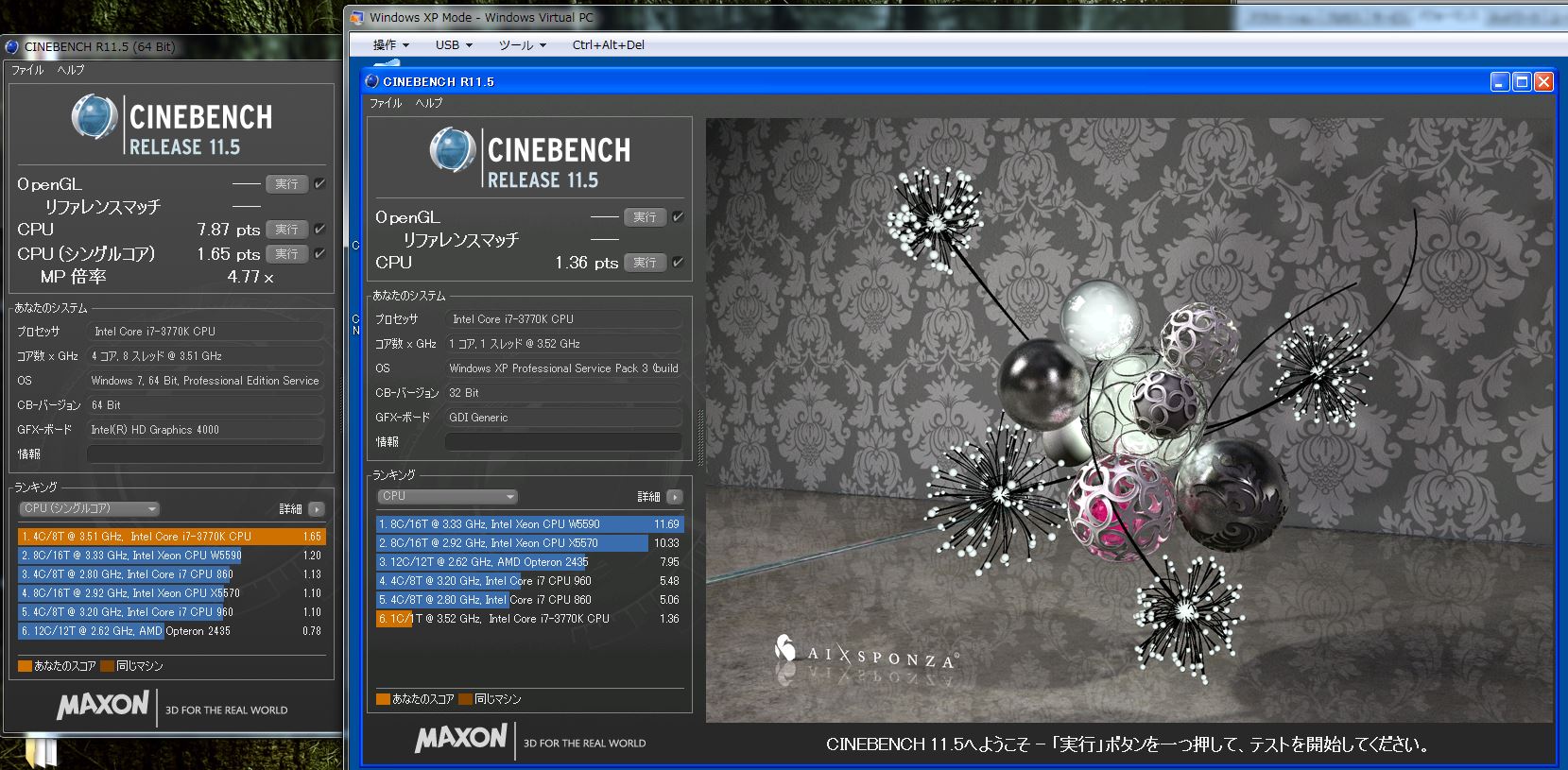The width and height of the screenshot is (1568, 770).
Task: Click the 詳細 arrow icon in the 64 Bit window
Action: [317, 509]
